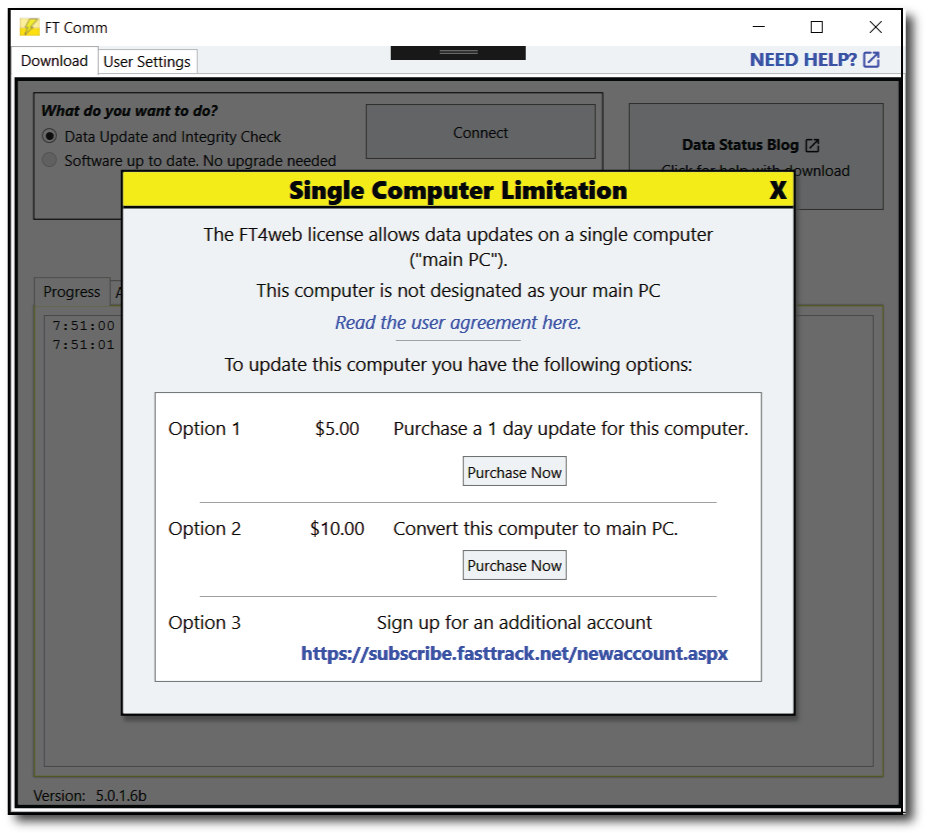927x835 pixels.
Task: Click the $10.00 price for Option 2
Action: point(337,529)
